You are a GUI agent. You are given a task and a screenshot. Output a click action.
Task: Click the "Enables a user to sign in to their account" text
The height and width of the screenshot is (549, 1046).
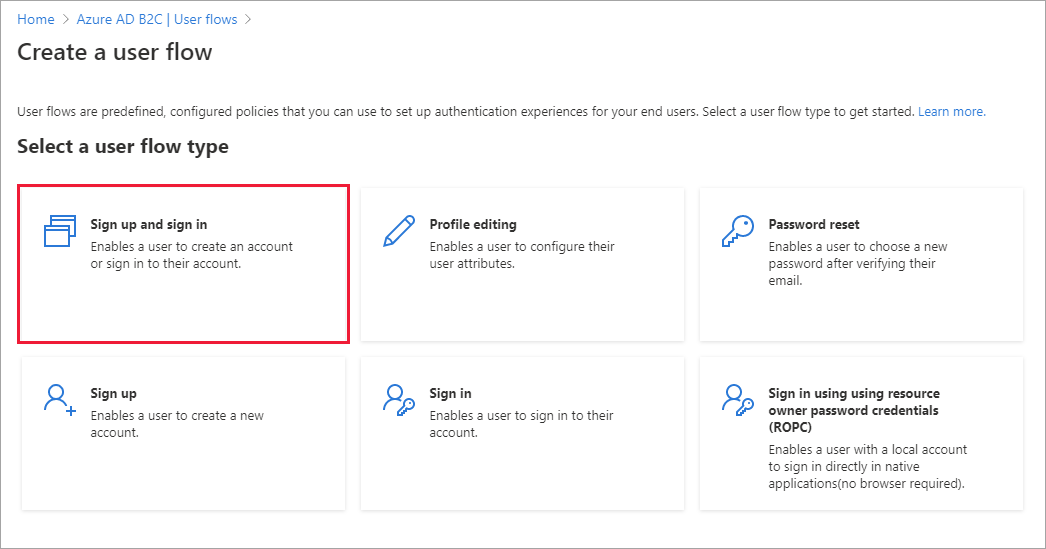[x=521, y=424]
